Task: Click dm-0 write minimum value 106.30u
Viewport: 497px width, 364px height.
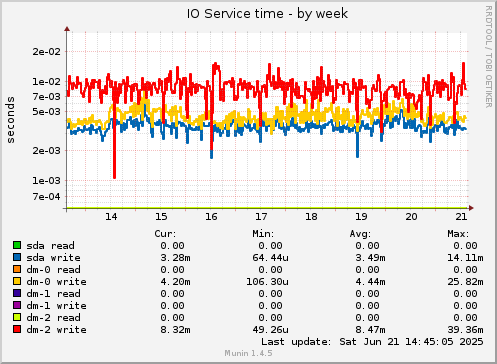Action: (267, 282)
